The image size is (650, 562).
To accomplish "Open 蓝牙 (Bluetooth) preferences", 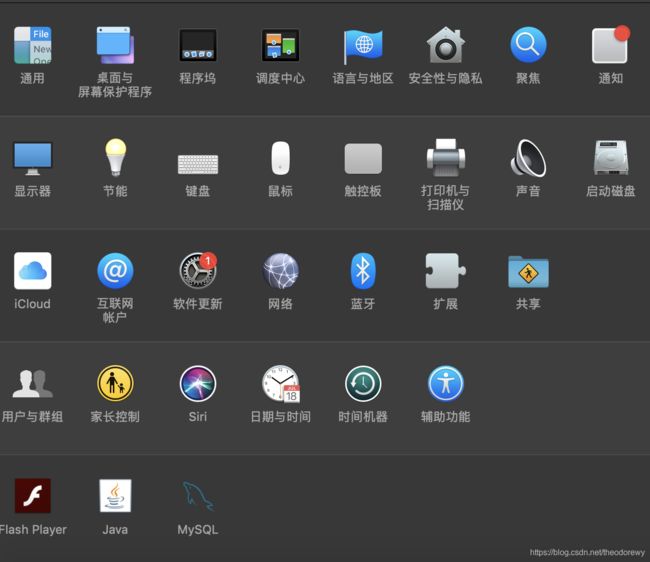I will [363, 271].
